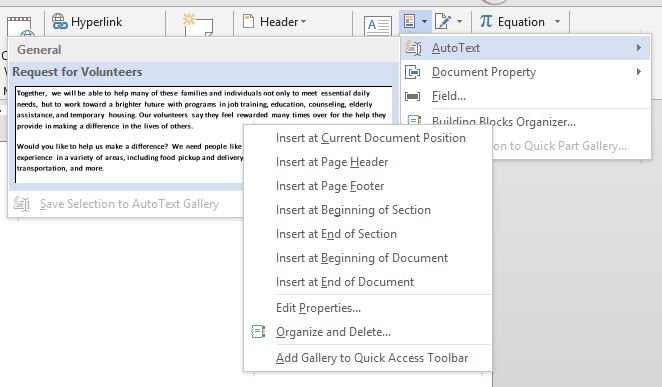The image size is (662, 387).
Task: Select the General gallery category heading
Action: pyautogui.click(x=39, y=50)
